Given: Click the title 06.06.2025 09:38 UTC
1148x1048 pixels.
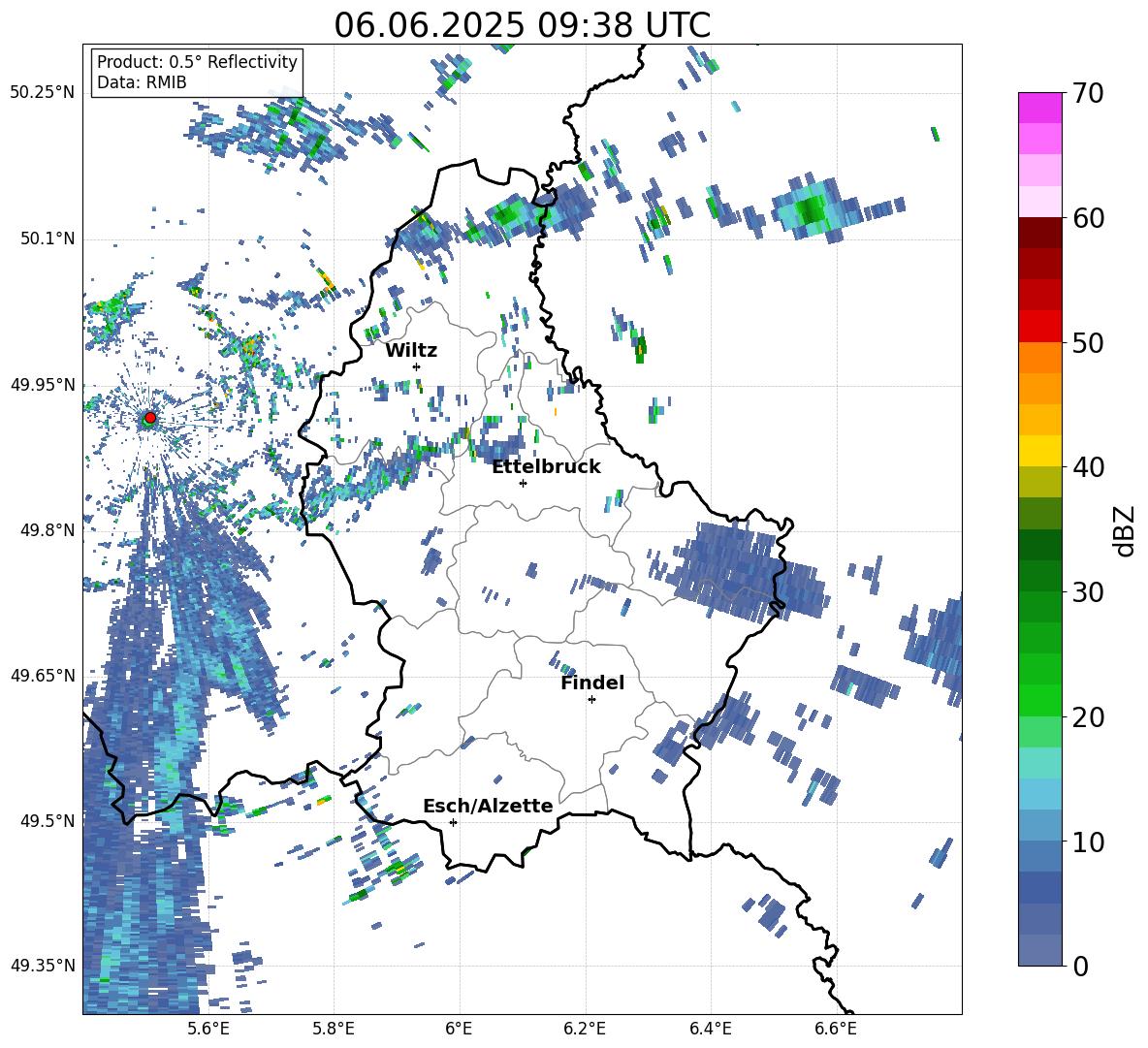Looking at the screenshot, I should (x=522, y=25).
